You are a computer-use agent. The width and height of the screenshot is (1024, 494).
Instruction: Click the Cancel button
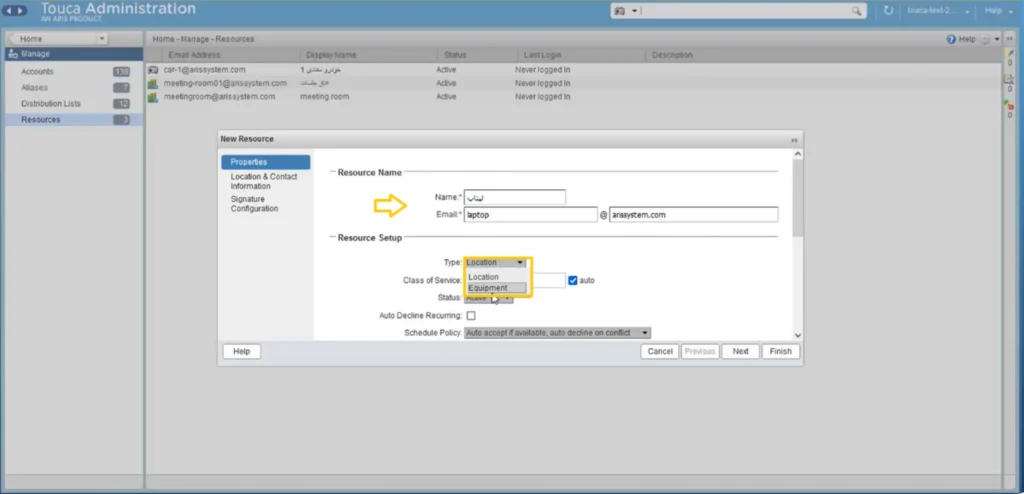click(x=660, y=352)
